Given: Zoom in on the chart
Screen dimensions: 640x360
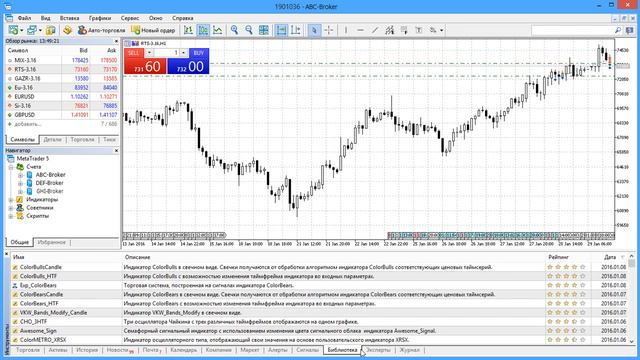Looking at the screenshot, I should (234, 30).
